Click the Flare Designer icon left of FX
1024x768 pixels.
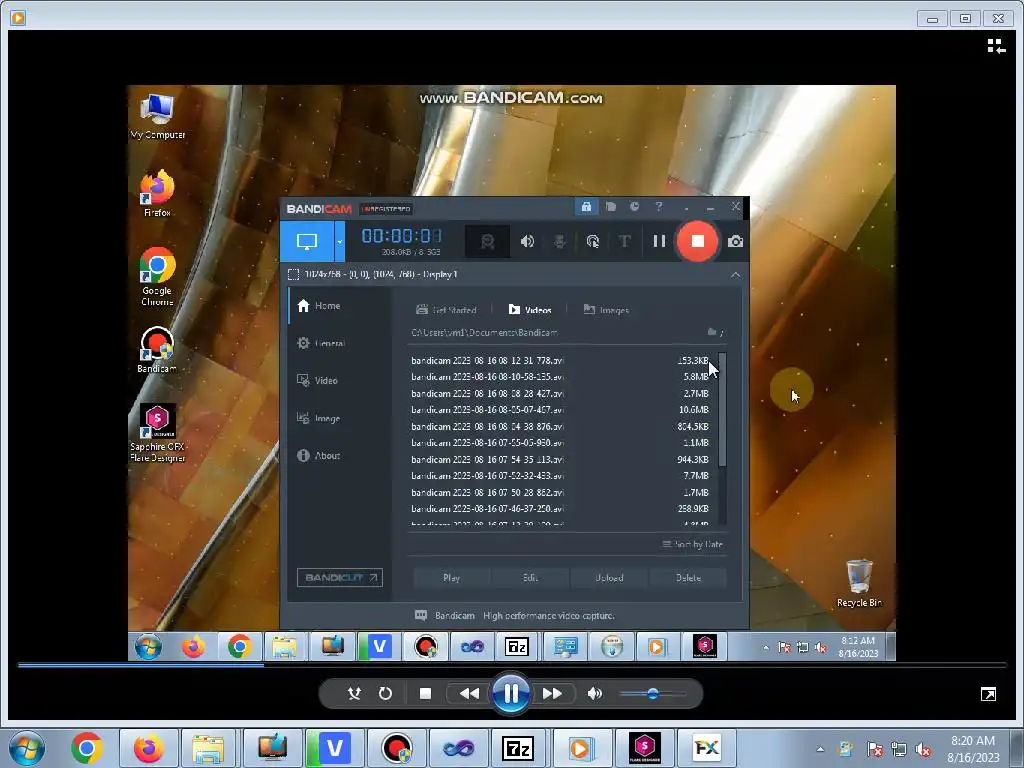(x=645, y=748)
